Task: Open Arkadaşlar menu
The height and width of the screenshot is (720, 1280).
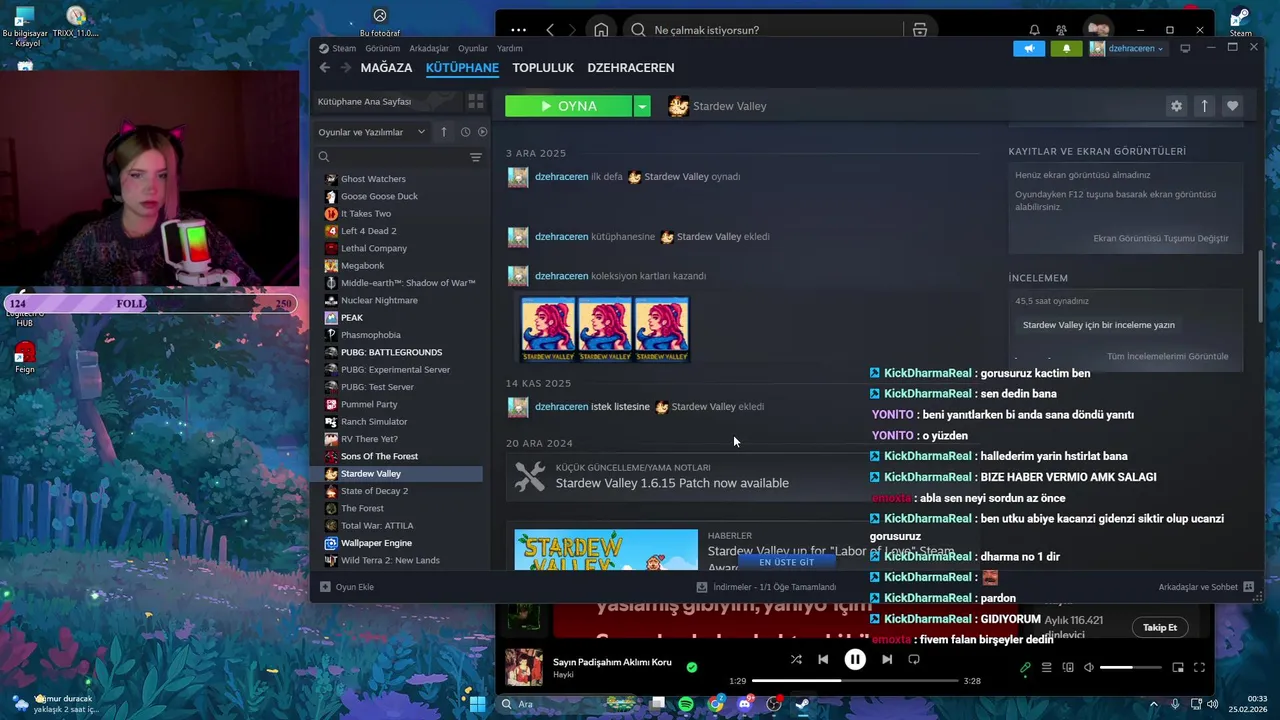Action: coord(429,48)
